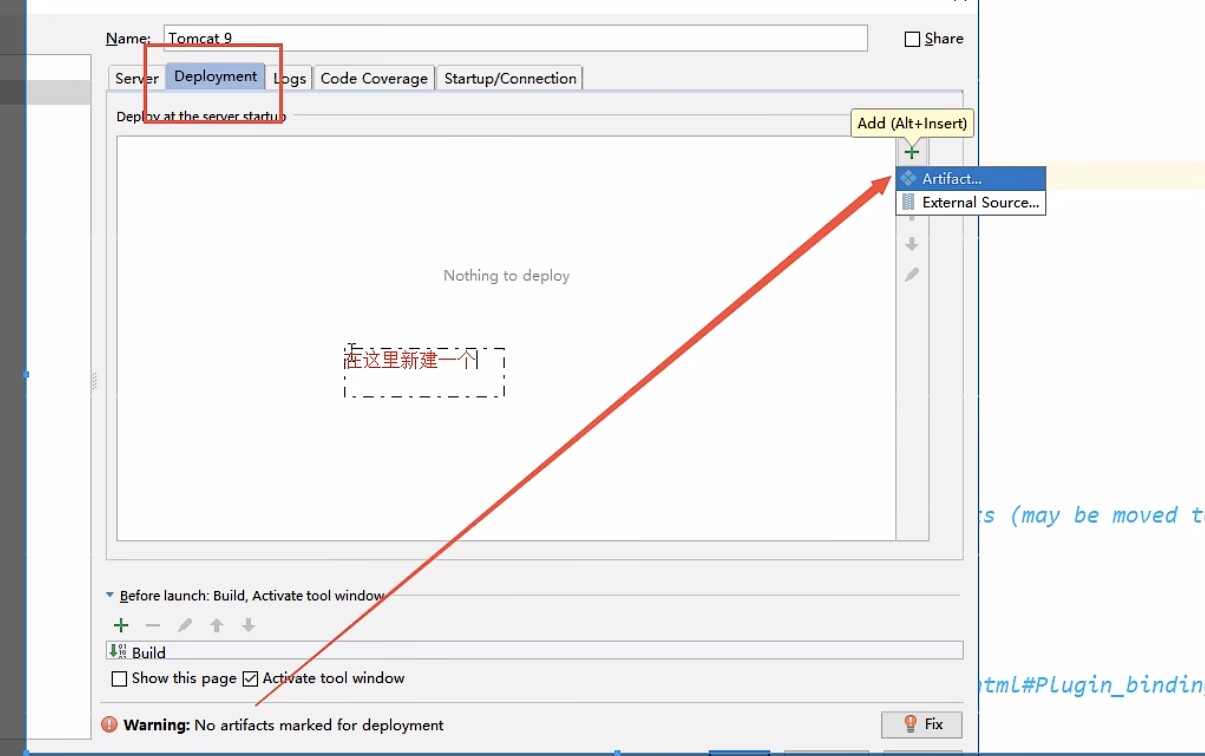
Task: Move Before launch task down arrow
Action: (x=249, y=625)
